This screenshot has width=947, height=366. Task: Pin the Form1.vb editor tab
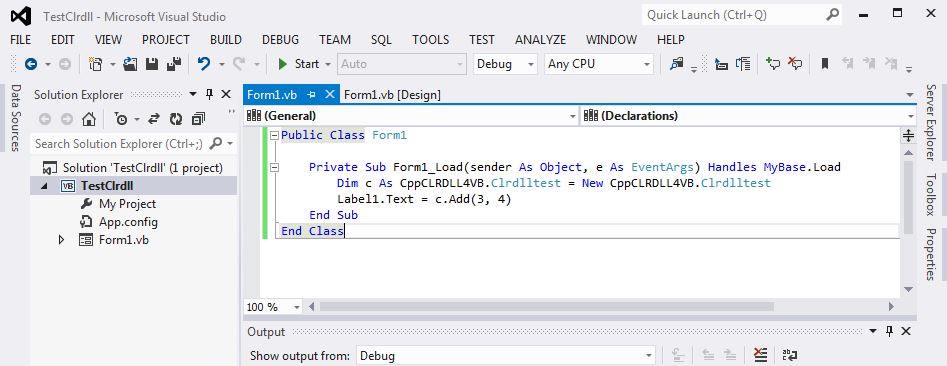(x=312, y=94)
